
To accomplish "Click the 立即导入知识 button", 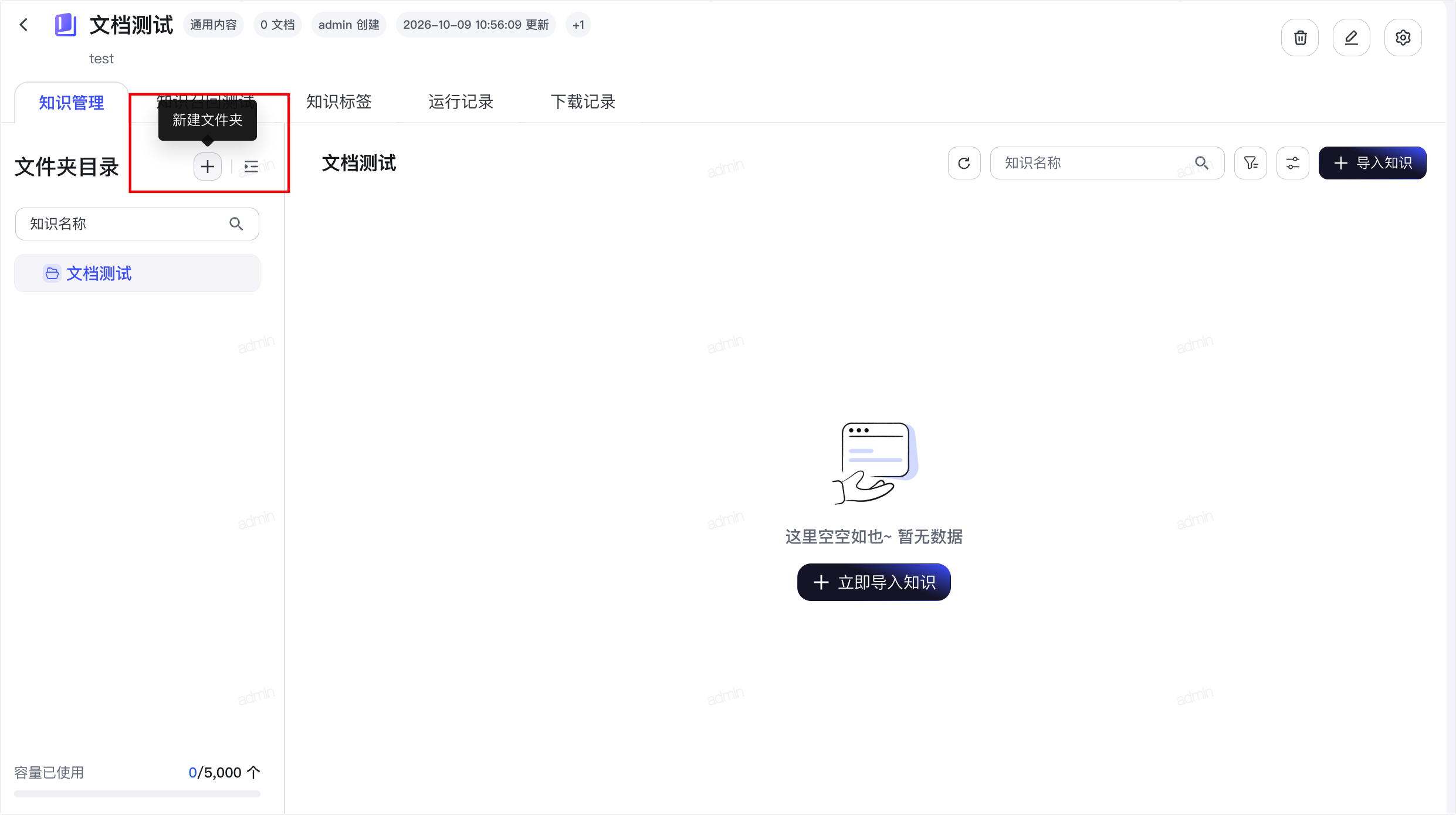I will [874, 582].
